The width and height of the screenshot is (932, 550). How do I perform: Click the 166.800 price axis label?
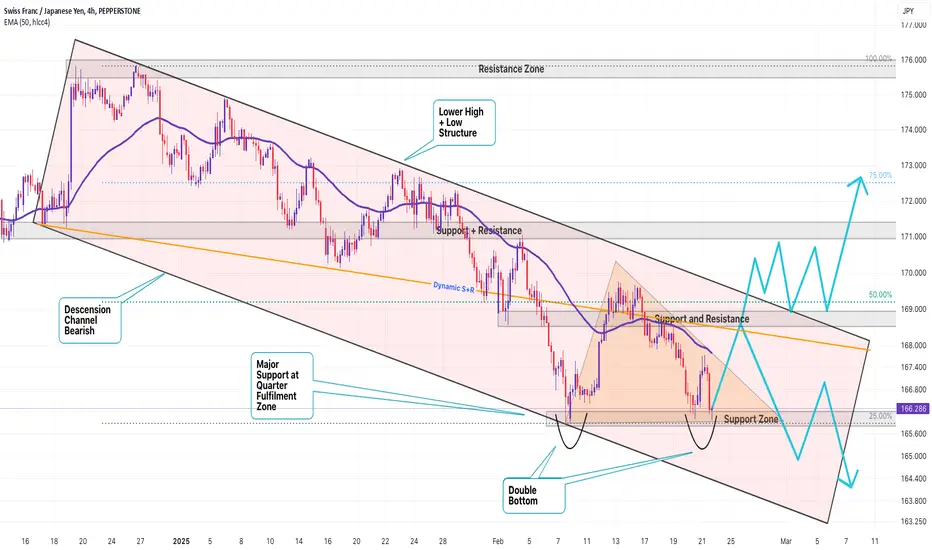pyautogui.click(x=914, y=390)
